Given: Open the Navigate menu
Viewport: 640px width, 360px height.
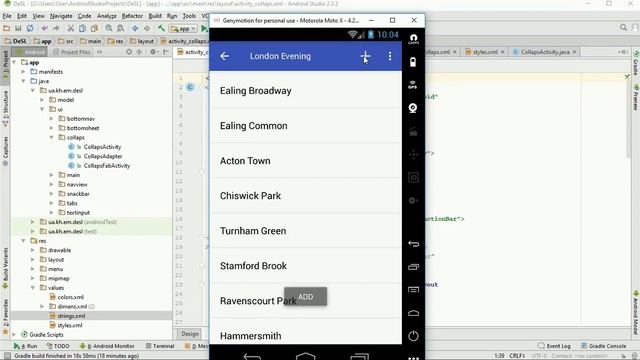Looking at the screenshot, I should [61, 16].
